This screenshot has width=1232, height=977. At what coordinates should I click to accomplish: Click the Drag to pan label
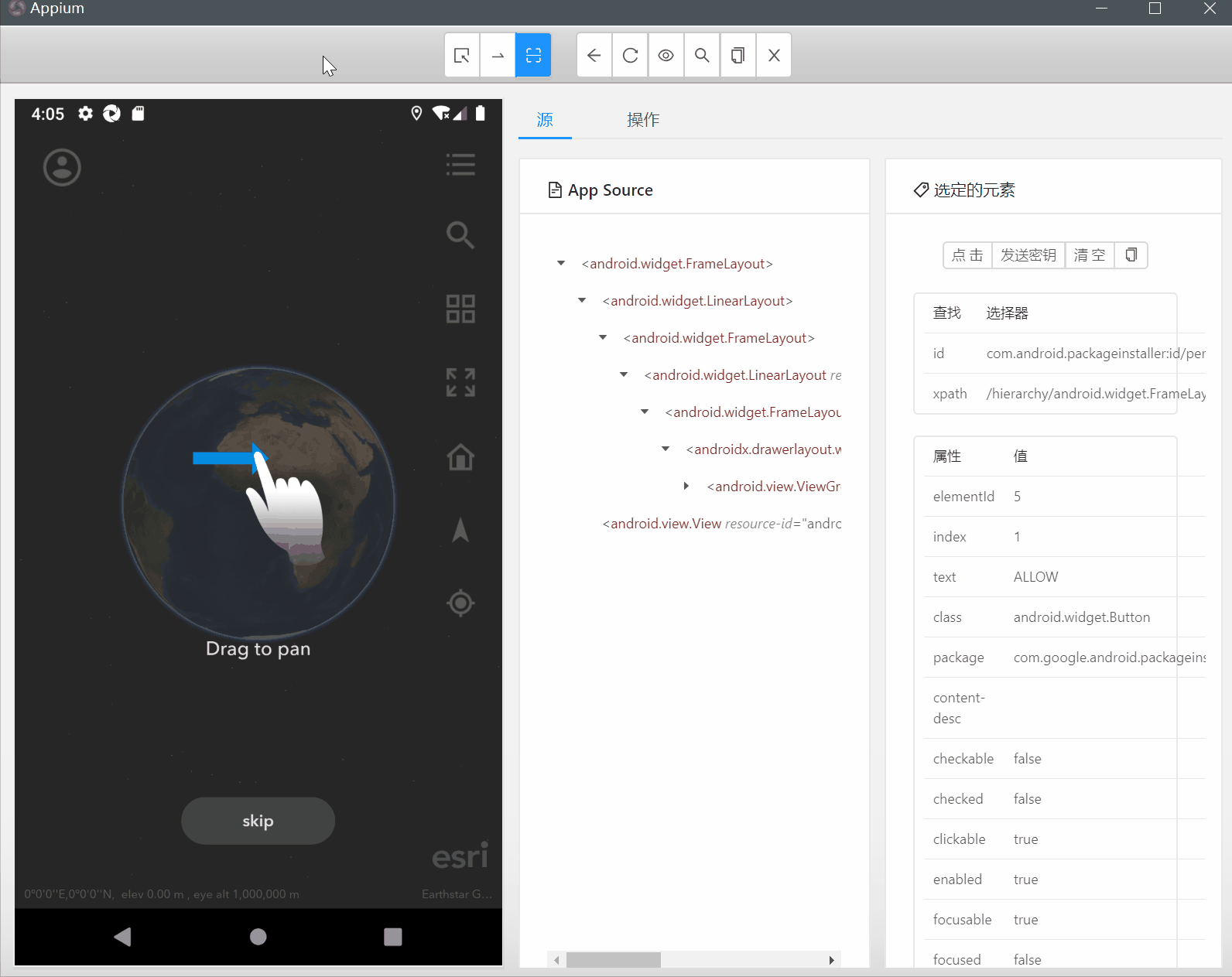tap(258, 649)
